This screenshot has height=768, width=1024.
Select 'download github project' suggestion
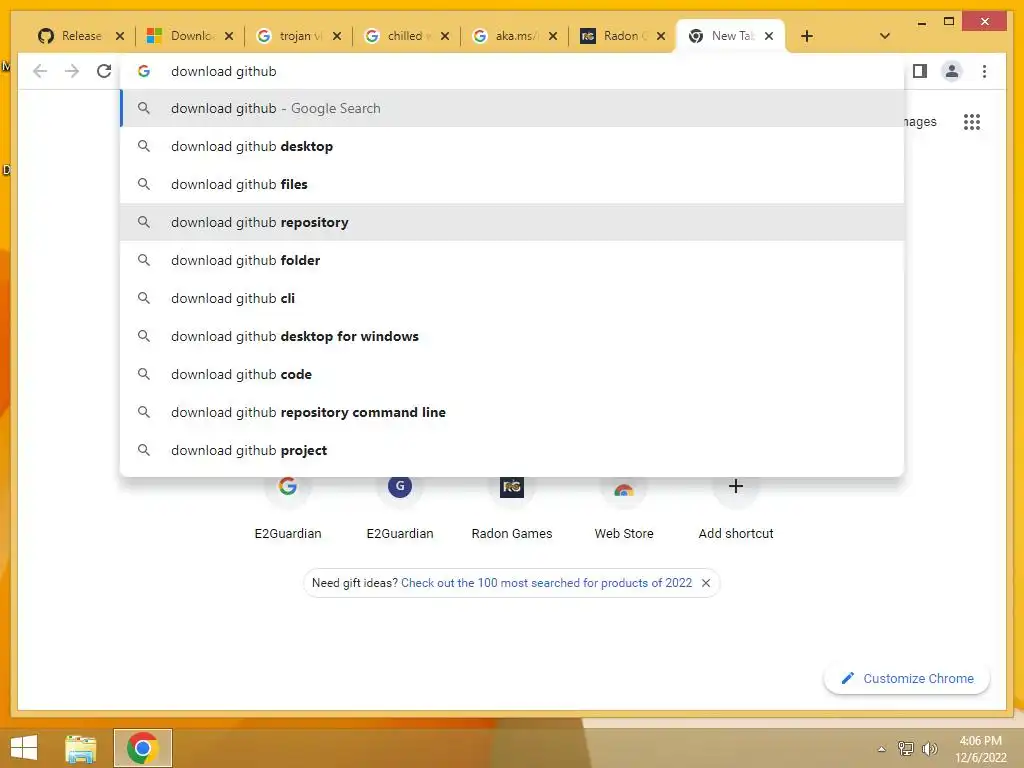[x=512, y=450]
